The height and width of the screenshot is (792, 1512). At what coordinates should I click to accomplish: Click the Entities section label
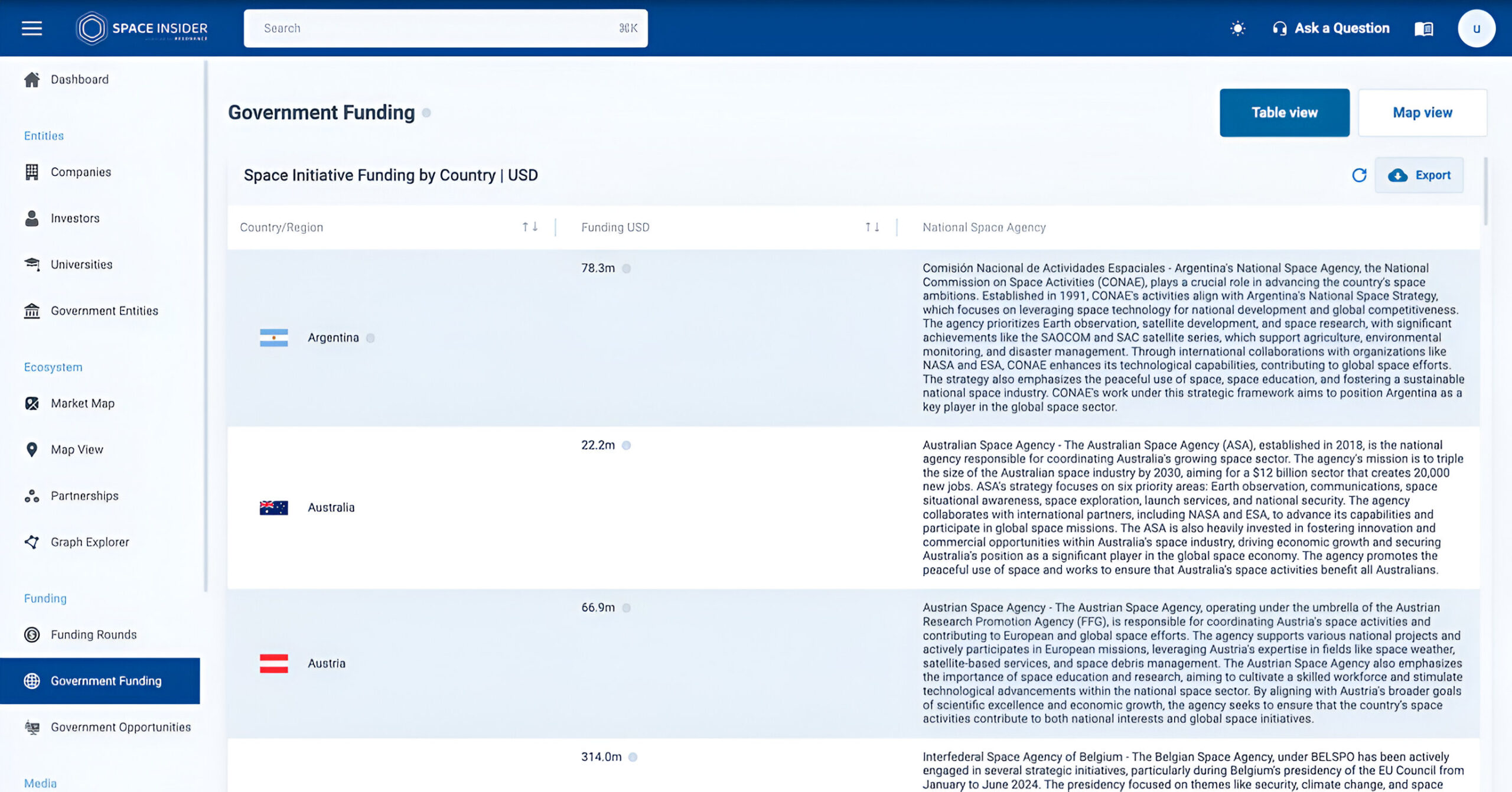pos(44,136)
